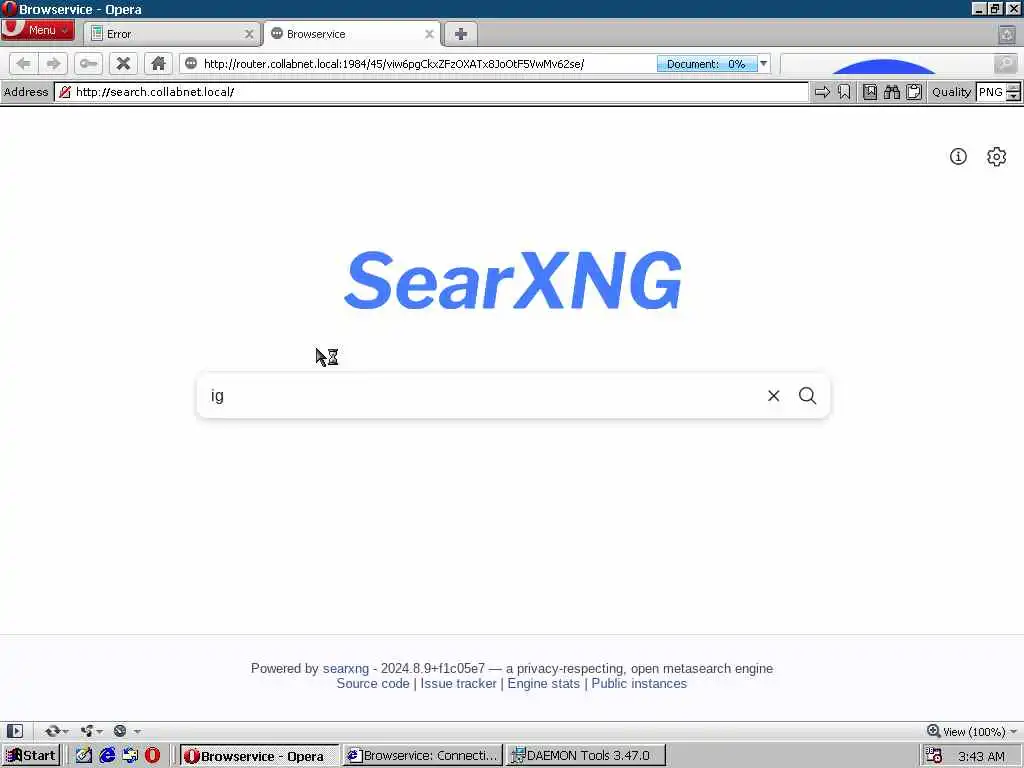Viewport: 1024px width, 768px height.
Task: Launch the quick launch notepad-pencil icon
Action: tap(83, 756)
